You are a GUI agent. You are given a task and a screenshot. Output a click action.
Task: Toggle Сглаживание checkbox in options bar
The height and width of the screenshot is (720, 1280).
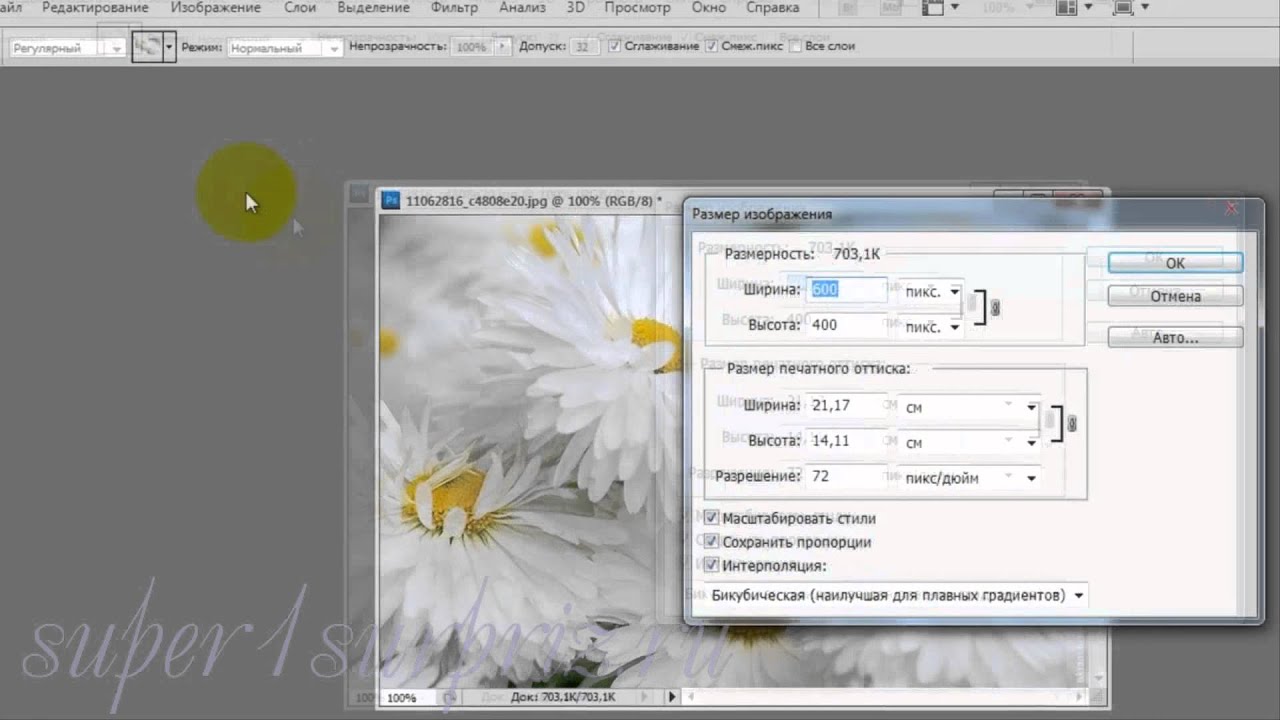pos(614,47)
